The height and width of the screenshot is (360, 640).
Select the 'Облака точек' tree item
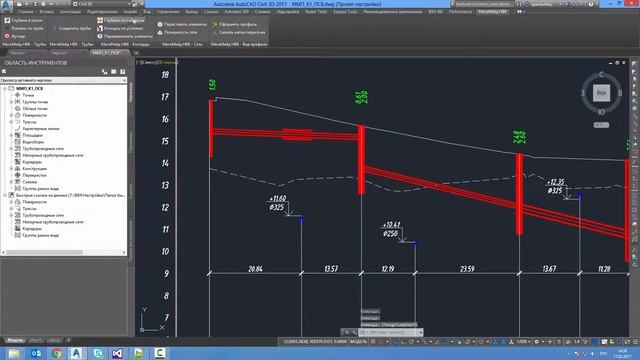pyautogui.click(x=35, y=109)
